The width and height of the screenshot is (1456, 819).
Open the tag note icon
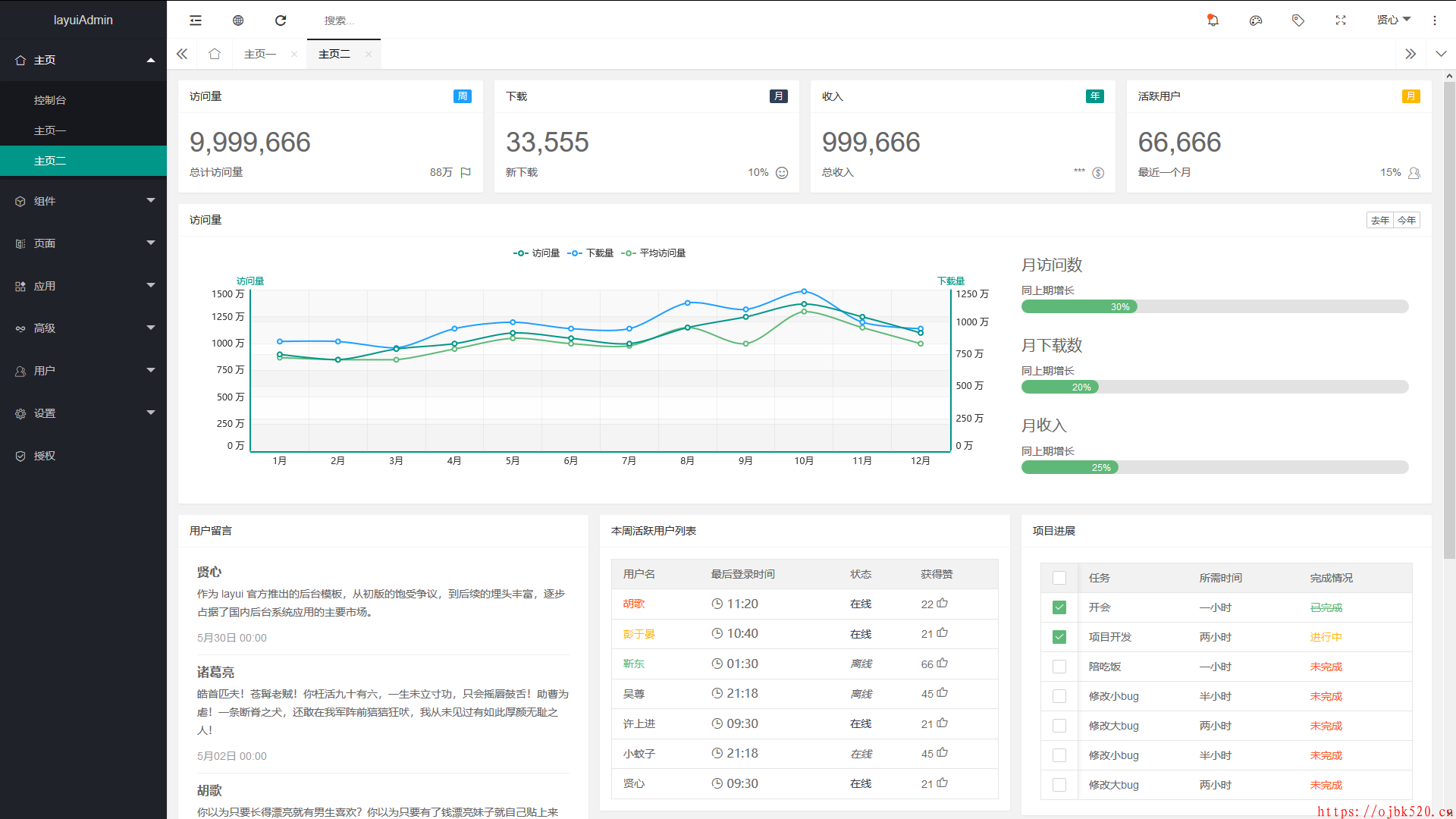tap(1298, 20)
